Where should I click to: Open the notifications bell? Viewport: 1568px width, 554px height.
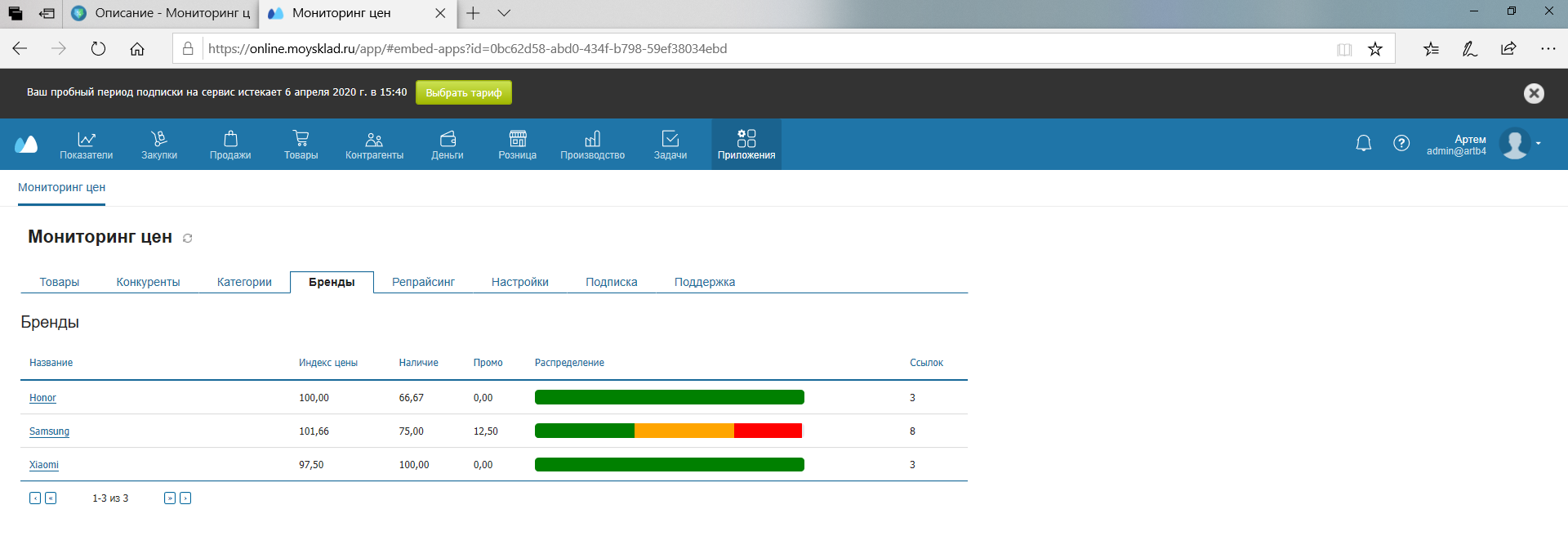[x=1364, y=144]
